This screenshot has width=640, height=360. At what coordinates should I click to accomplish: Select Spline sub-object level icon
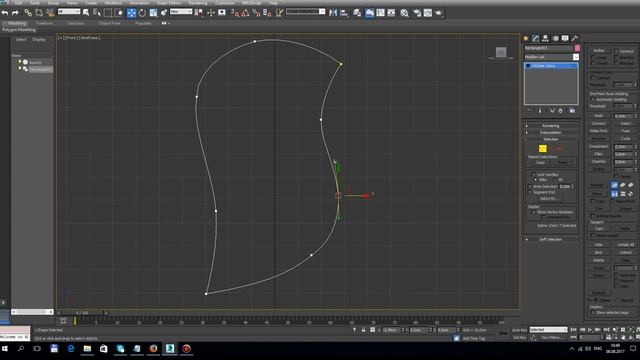point(560,149)
